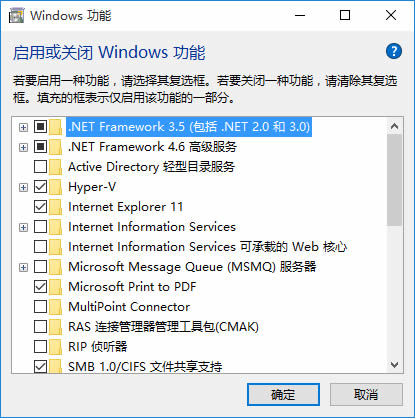Click the folder icon beside Internet Explorer 11
This screenshot has width=415, height=418.
[55, 207]
